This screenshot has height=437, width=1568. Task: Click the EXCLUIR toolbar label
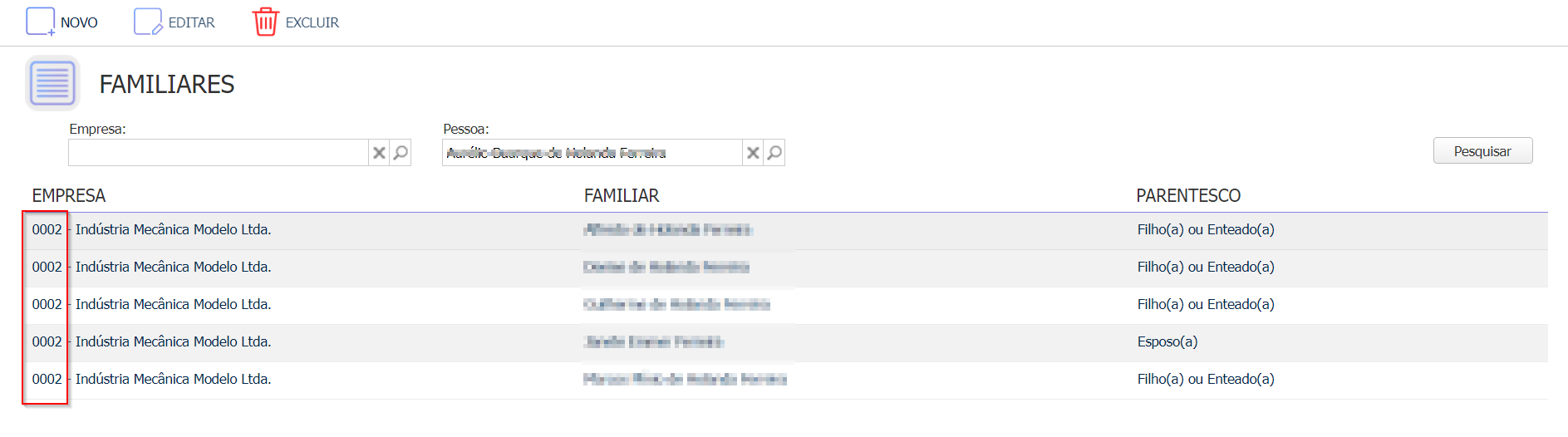pyautogui.click(x=312, y=22)
